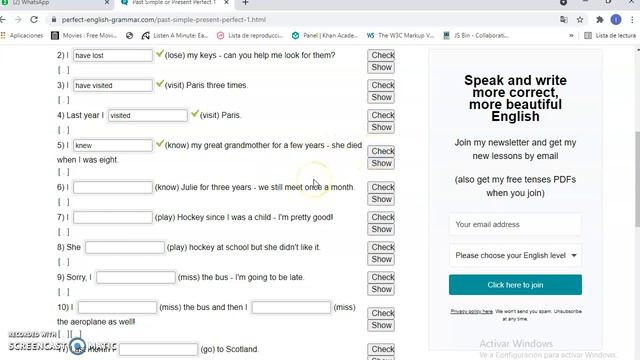Open the 'Privacy policy here' link

(x=471, y=311)
